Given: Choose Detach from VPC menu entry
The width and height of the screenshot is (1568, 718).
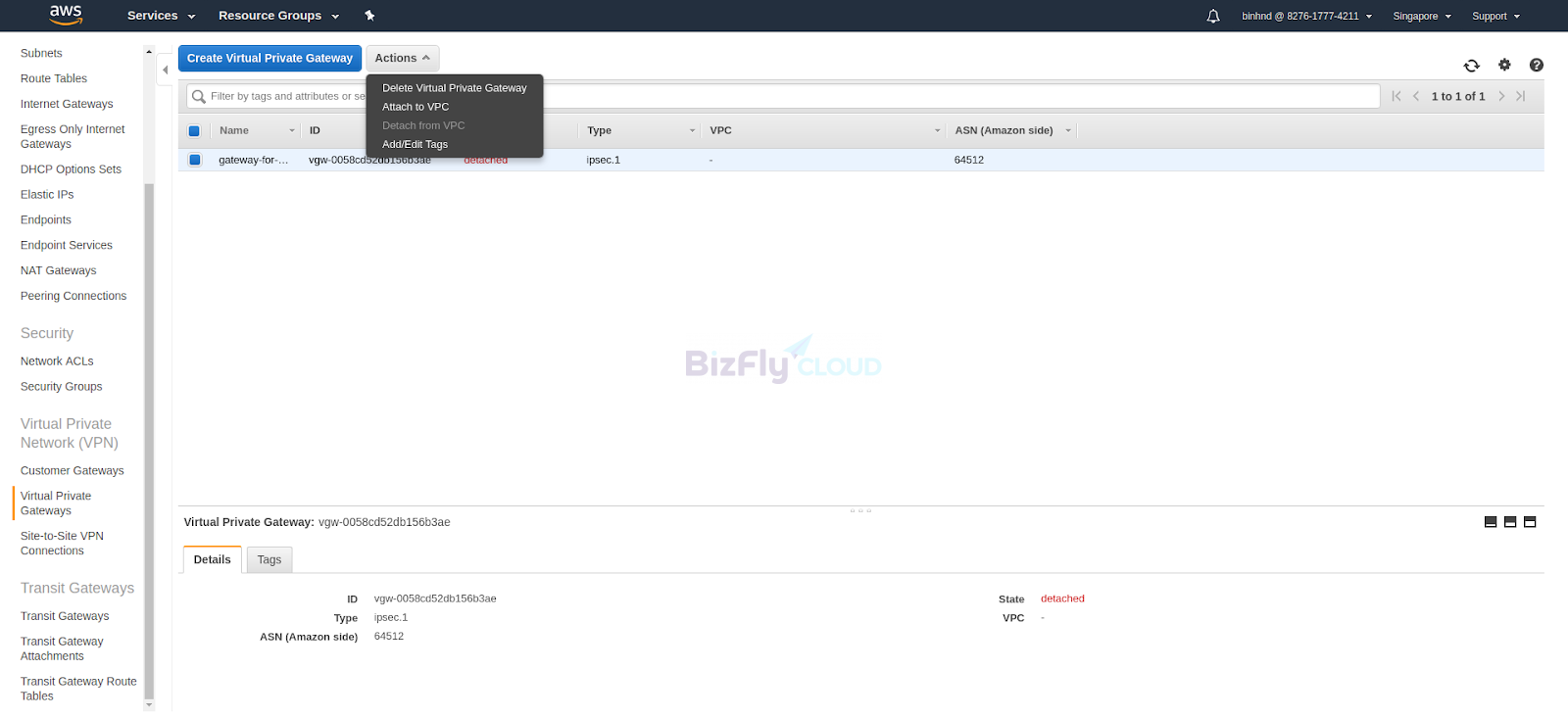Looking at the screenshot, I should tap(423, 125).
